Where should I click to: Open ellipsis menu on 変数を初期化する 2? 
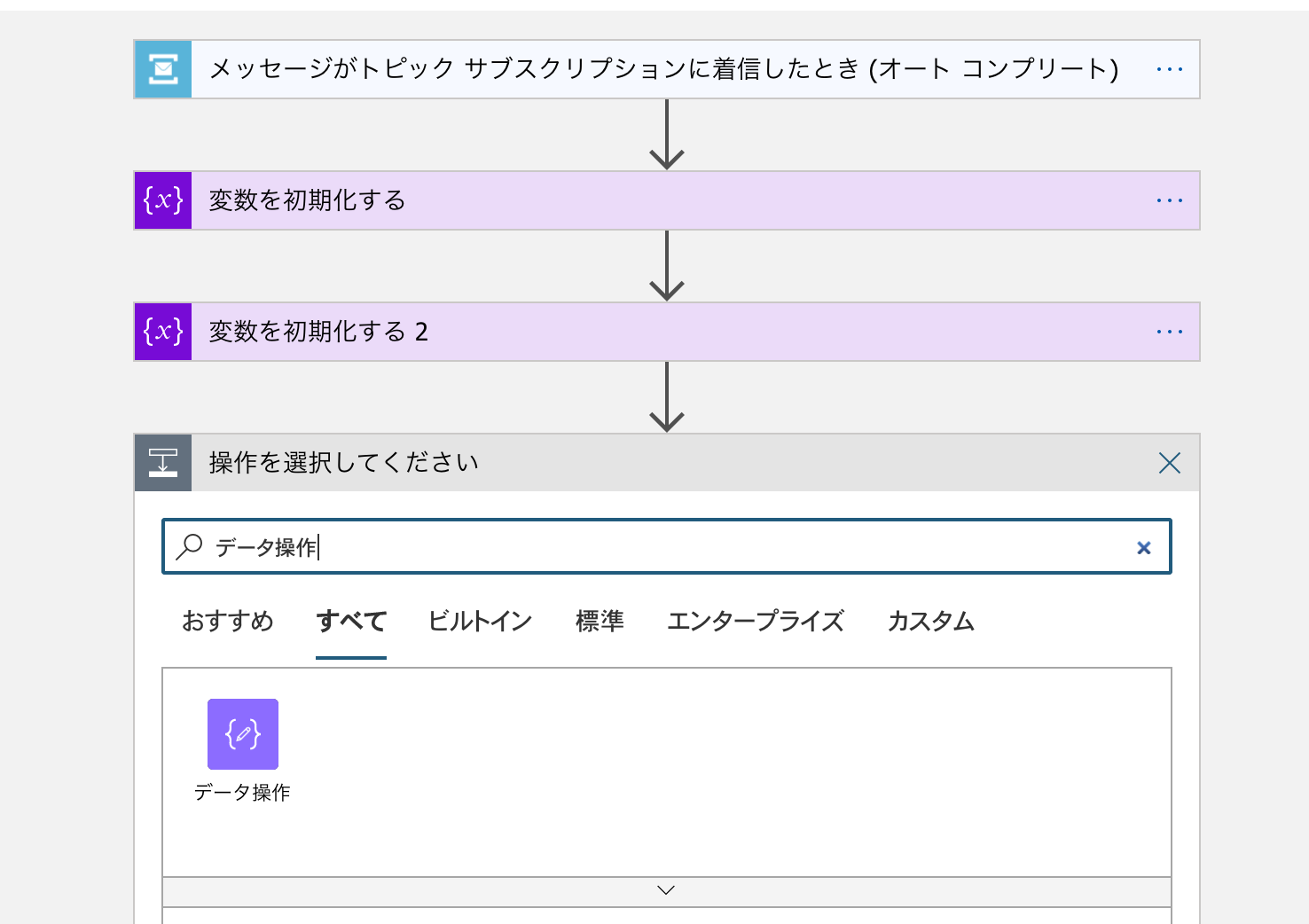coord(1170,332)
